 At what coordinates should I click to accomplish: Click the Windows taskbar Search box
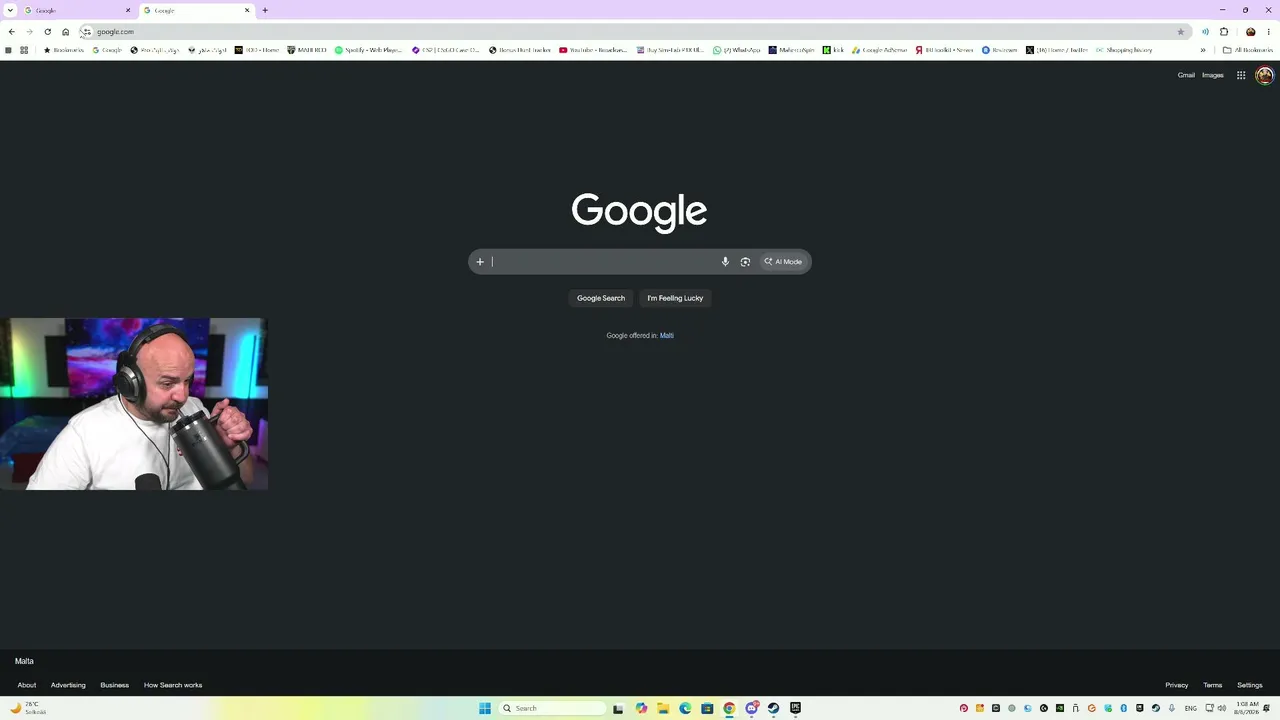point(553,708)
